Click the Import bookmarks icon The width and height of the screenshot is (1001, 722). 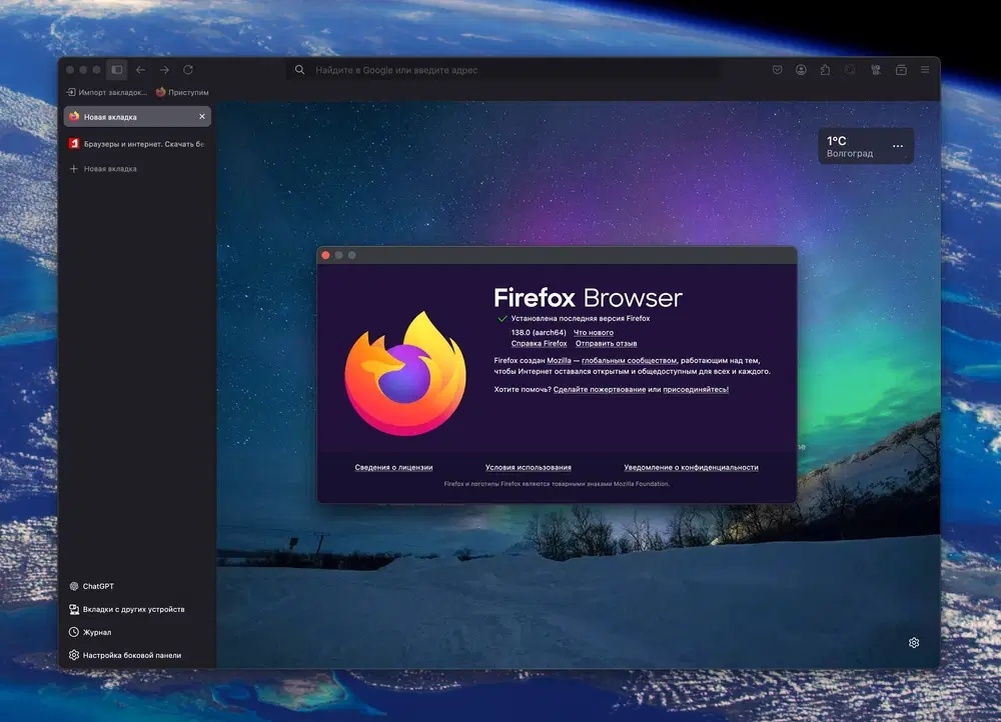tap(71, 92)
